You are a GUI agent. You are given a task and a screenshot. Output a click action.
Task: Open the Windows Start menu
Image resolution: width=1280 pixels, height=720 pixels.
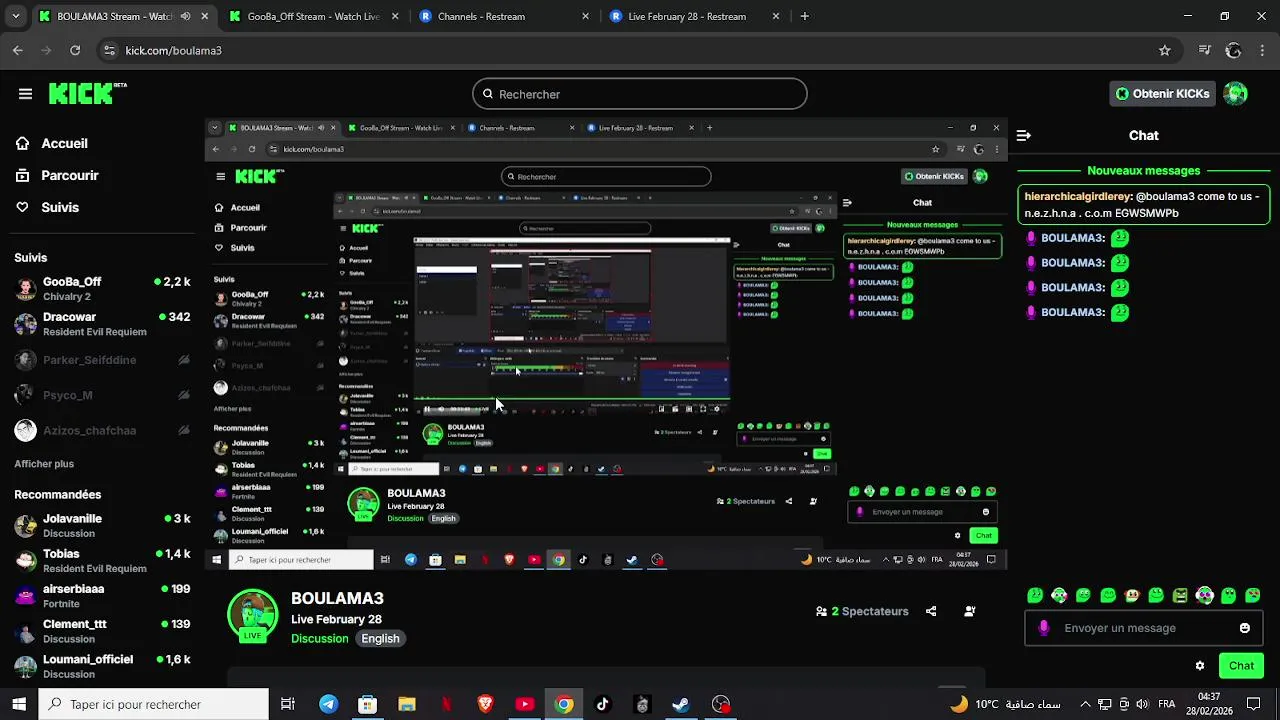click(x=19, y=704)
